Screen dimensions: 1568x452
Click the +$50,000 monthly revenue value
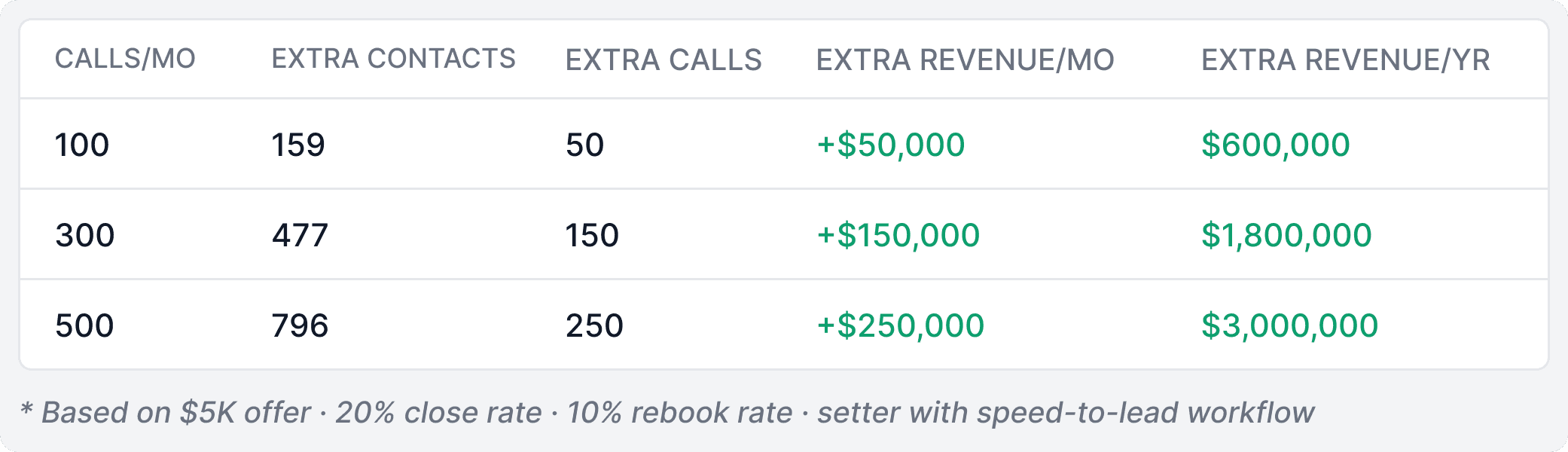pyautogui.click(x=891, y=145)
